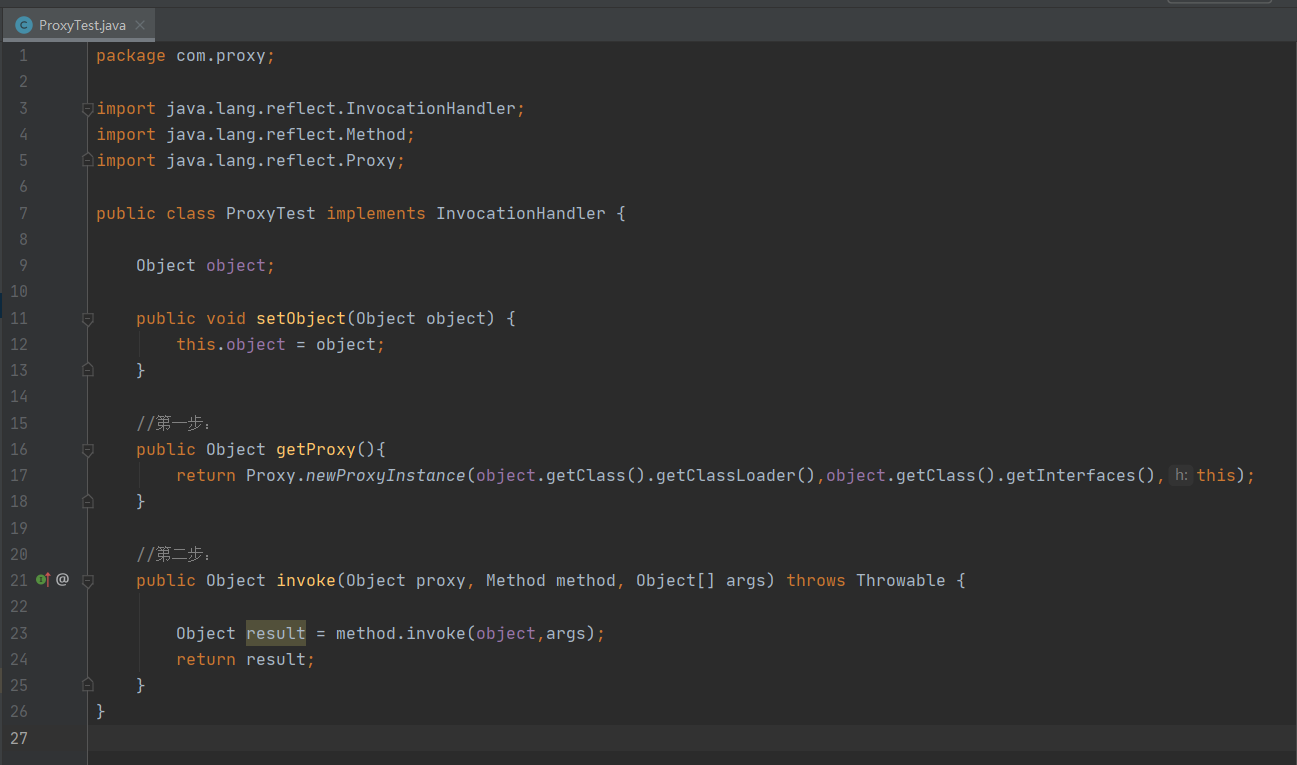Click InvocationHandler in the class declaration
Image resolution: width=1297 pixels, height=765 pixels.
tap(520, 212)
